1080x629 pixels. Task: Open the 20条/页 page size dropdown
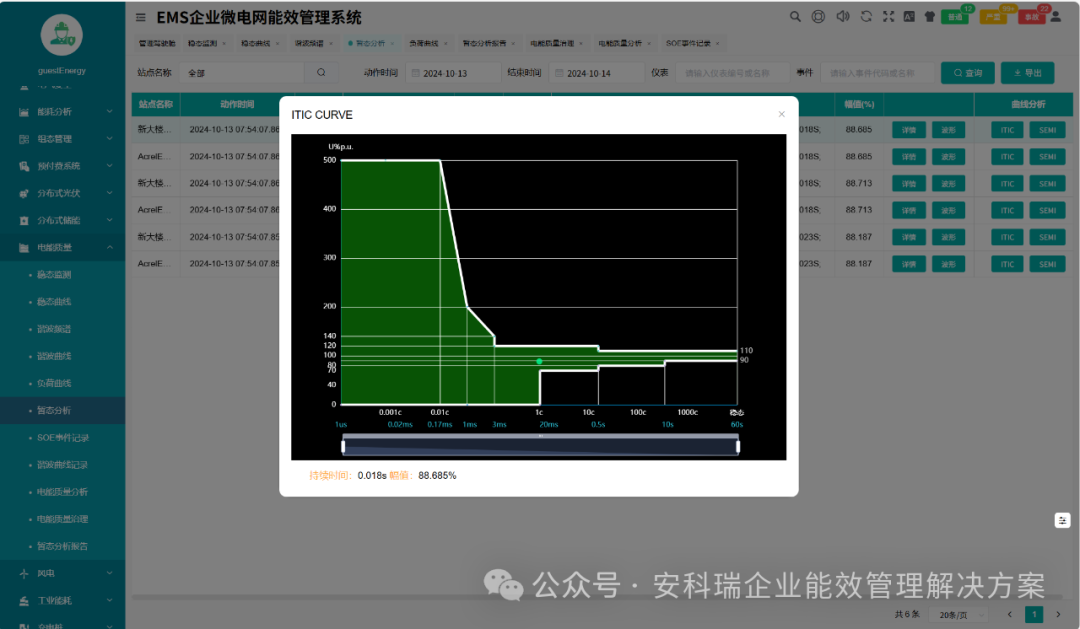(958, 615)
